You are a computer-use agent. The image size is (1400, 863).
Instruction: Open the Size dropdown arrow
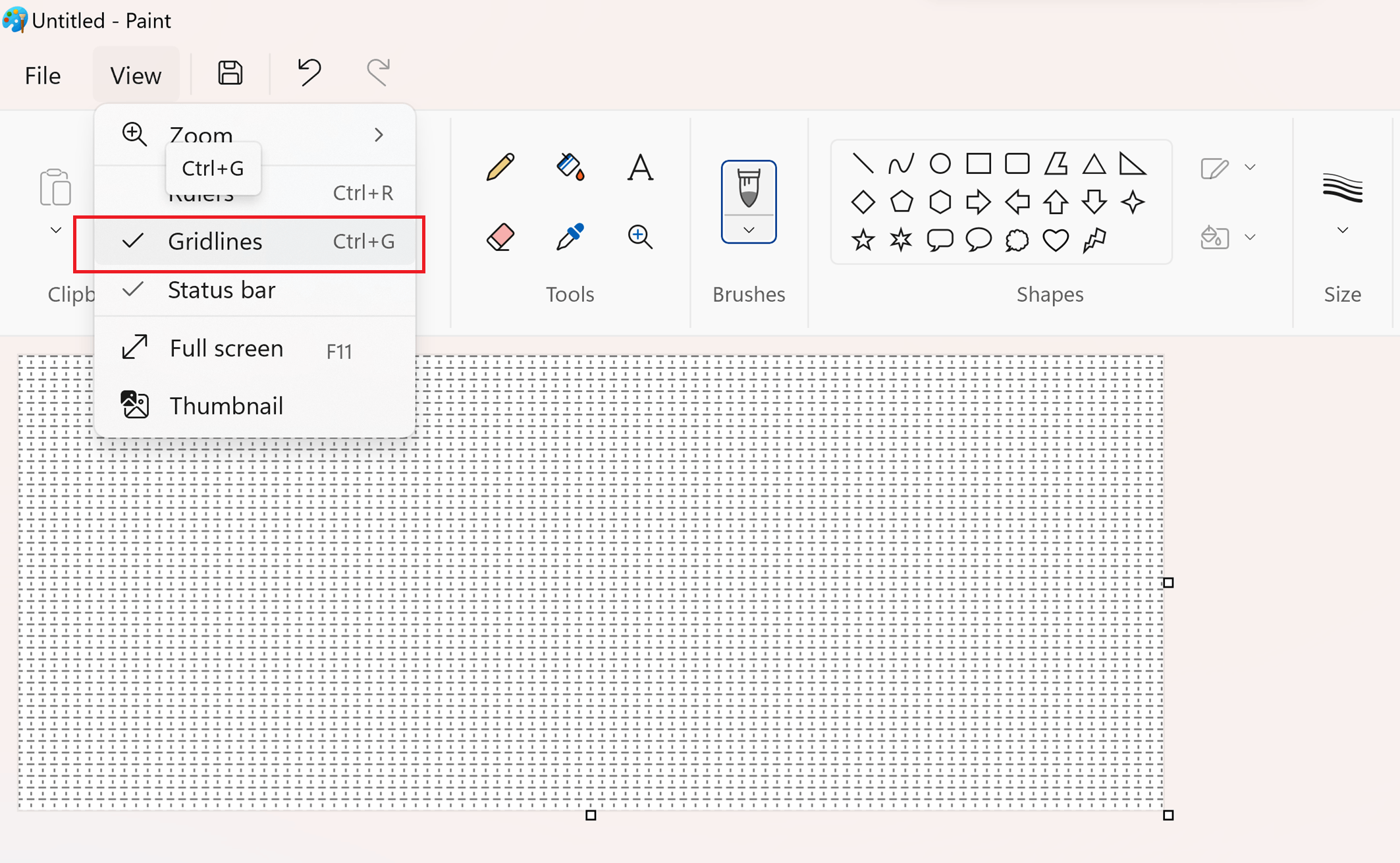[1343, 230]
